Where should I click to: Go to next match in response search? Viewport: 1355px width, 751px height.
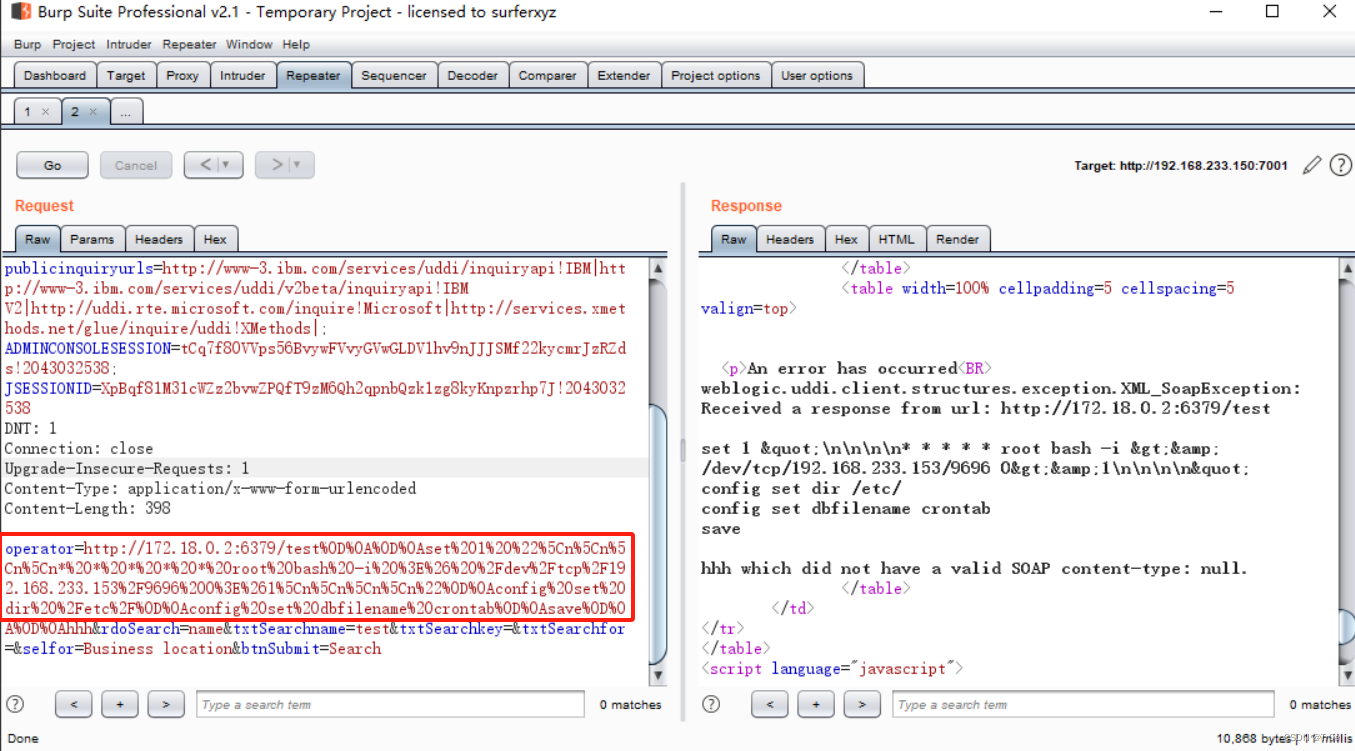click(862, 704)
